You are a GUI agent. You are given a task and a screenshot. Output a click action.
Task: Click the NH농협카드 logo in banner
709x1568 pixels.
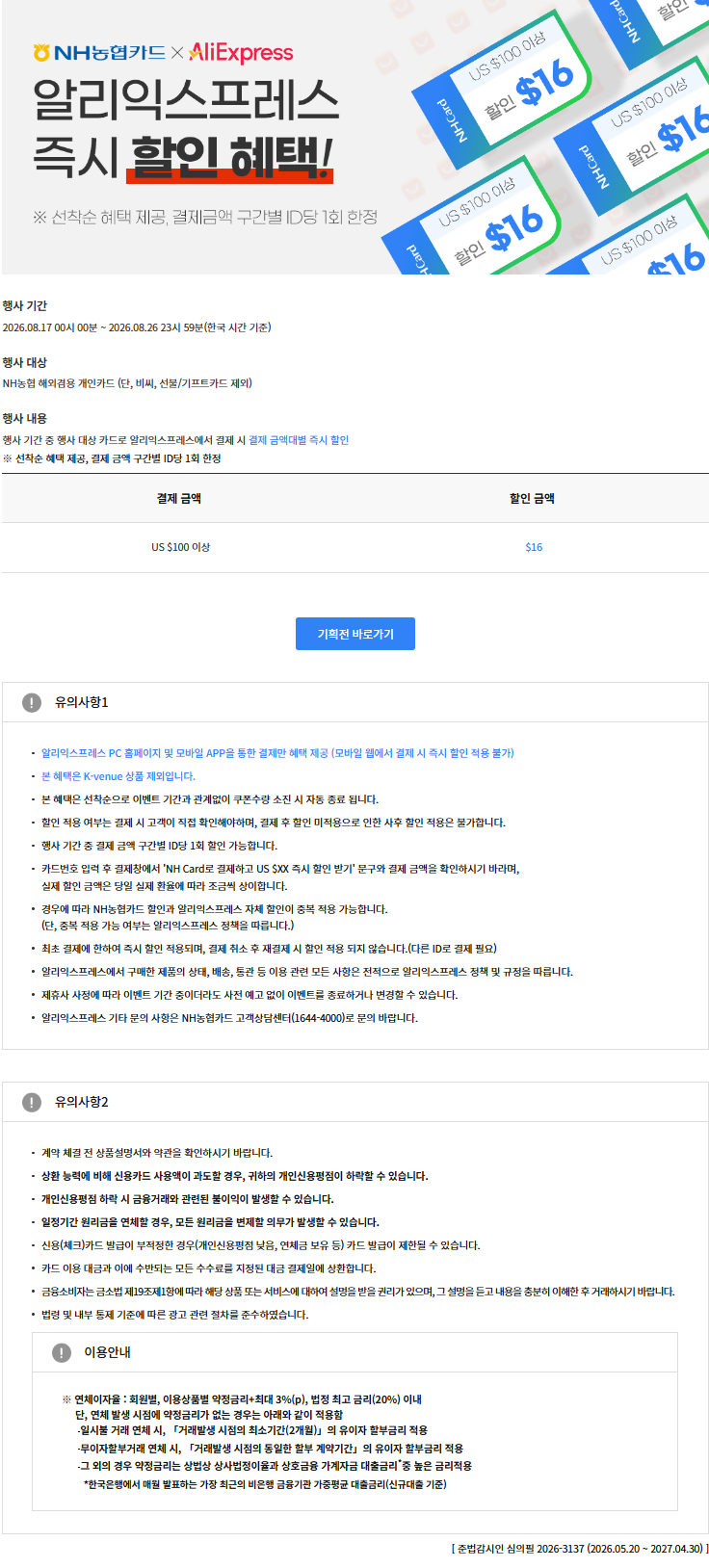(x=99, y=53)
